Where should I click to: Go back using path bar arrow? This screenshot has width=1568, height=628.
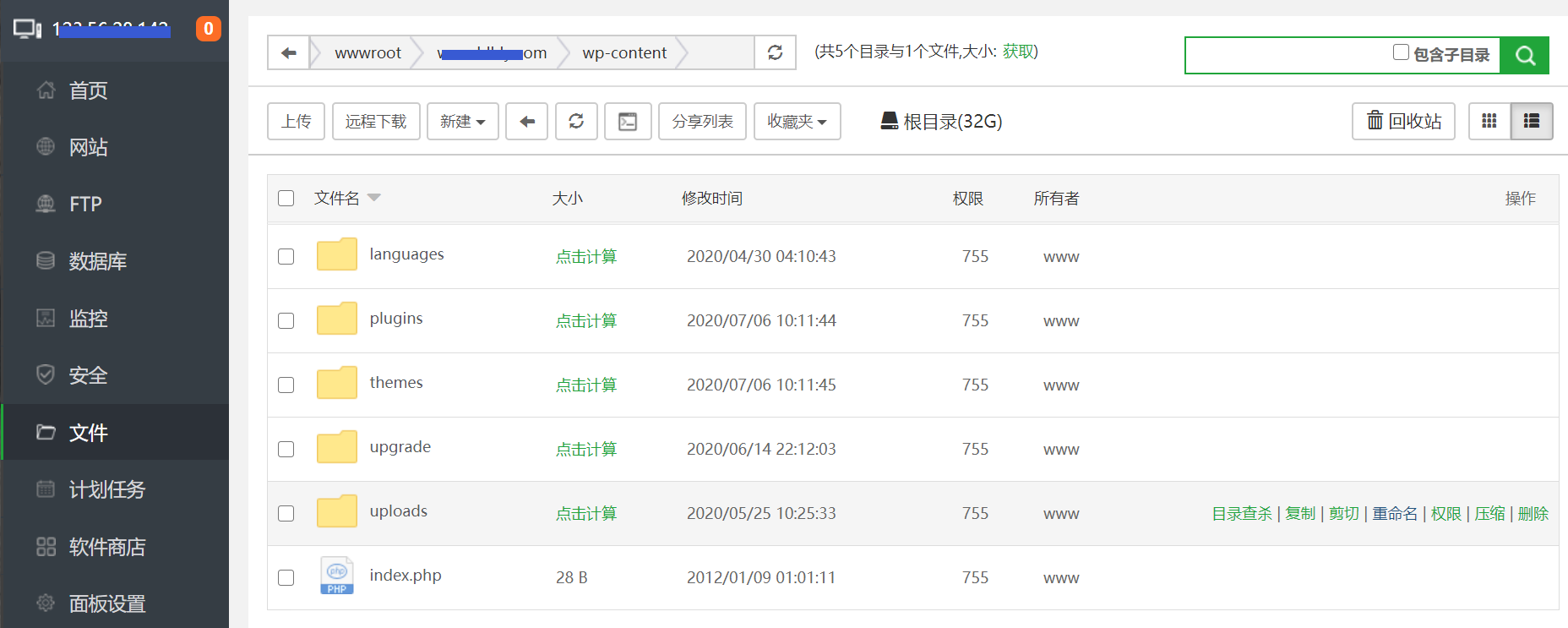click(x=289, y=52)
